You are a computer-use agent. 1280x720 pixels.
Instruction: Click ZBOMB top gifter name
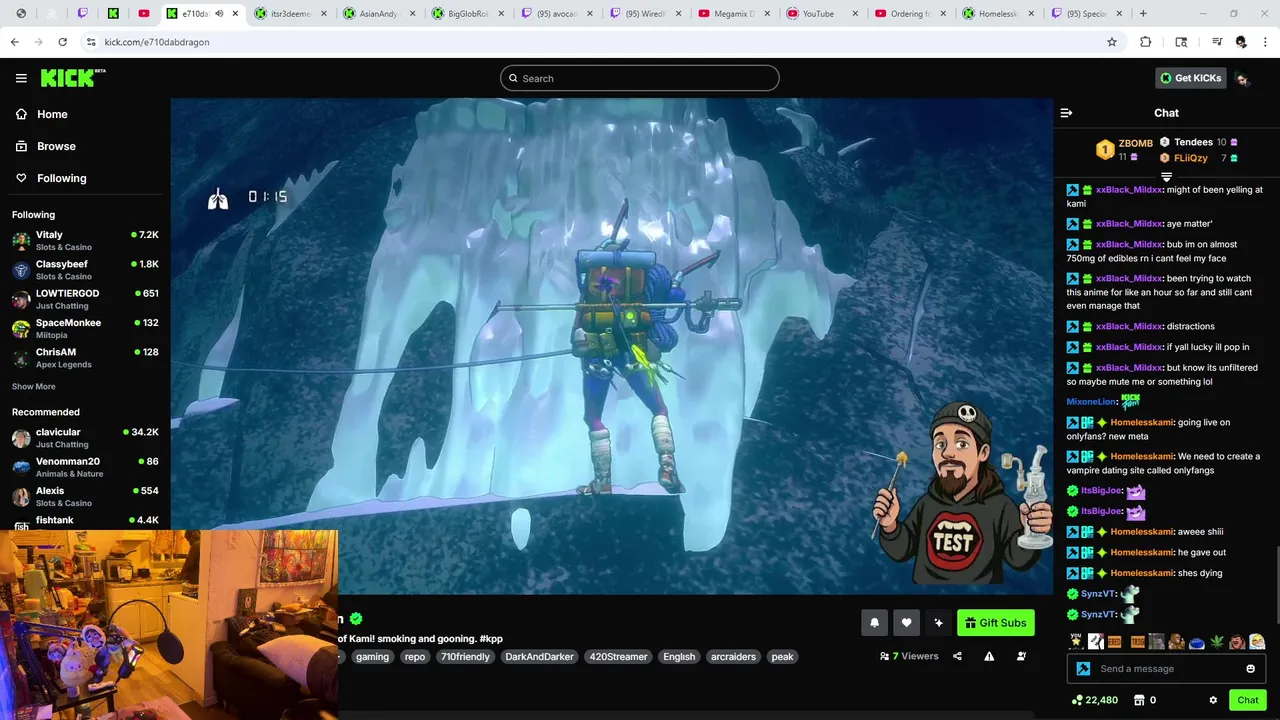click(x=1135, y=143)
